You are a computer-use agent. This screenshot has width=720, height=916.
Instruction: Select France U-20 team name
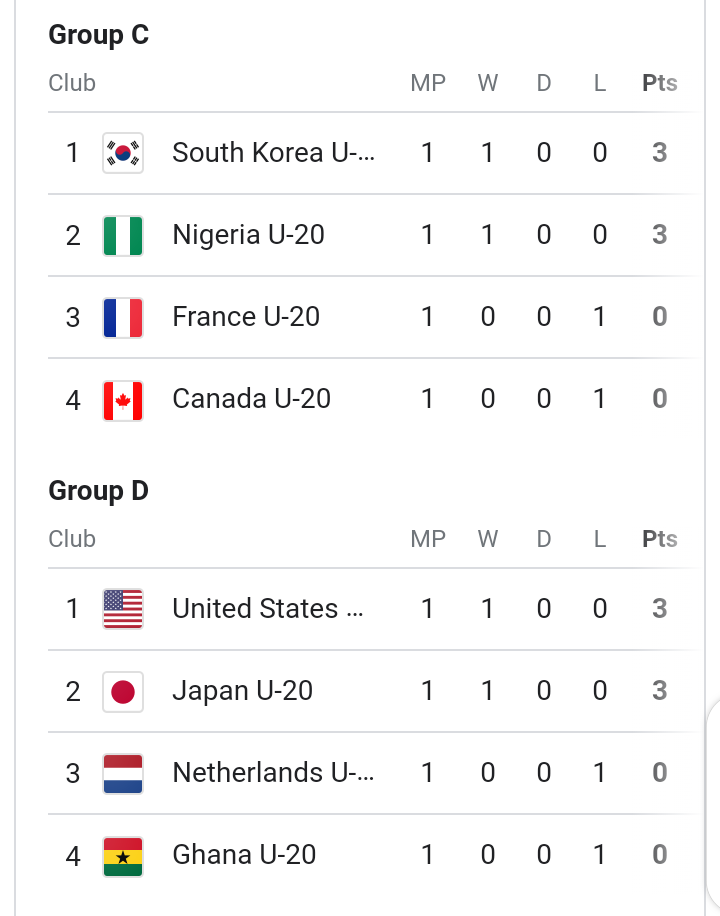(x=246, y=317)
